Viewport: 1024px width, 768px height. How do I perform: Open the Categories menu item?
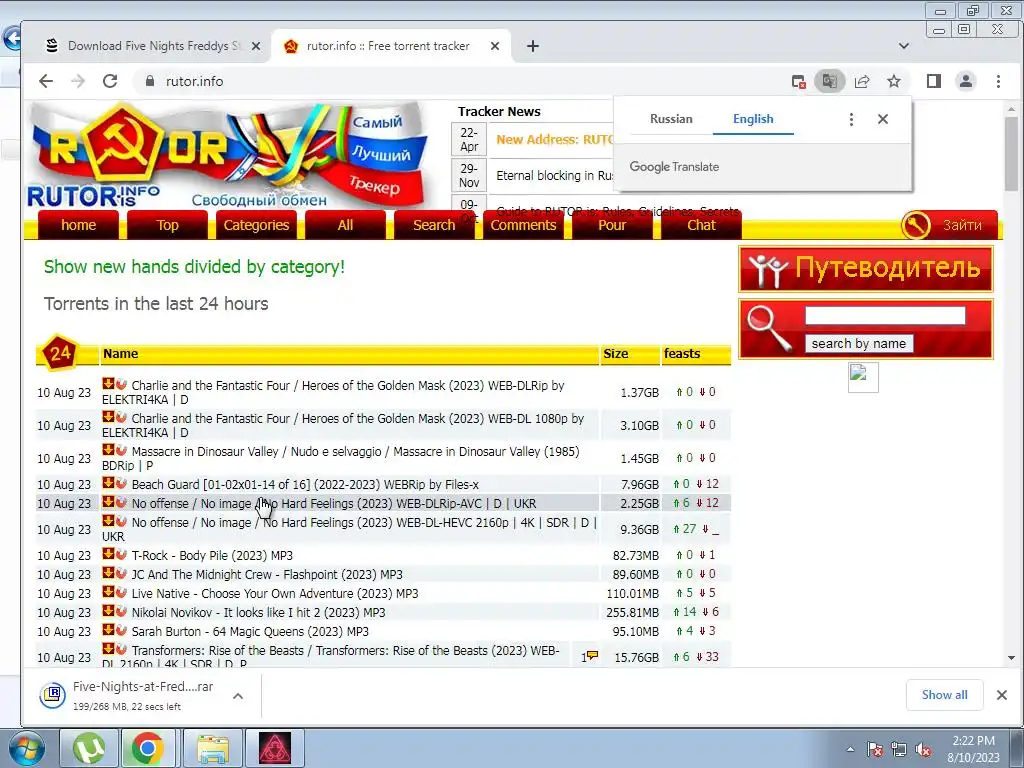pos(256,225)
